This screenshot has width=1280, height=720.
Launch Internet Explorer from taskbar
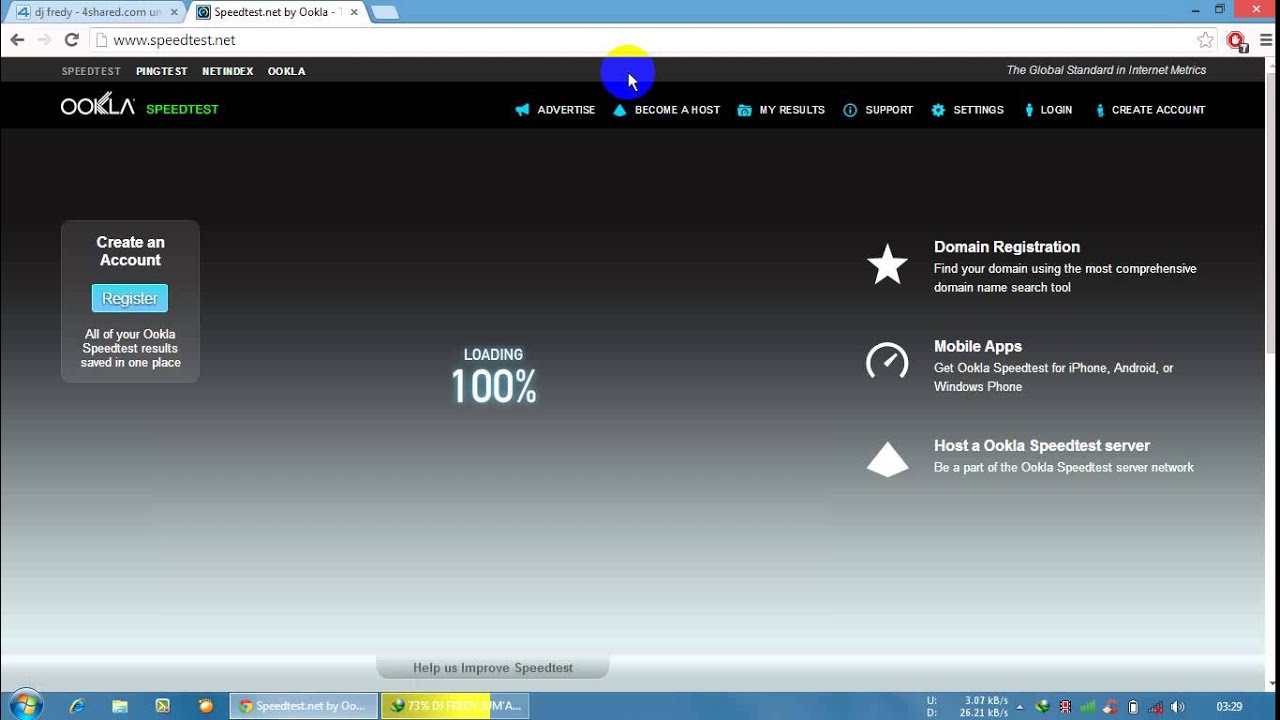pyautogui.click(x=77, y=706)
